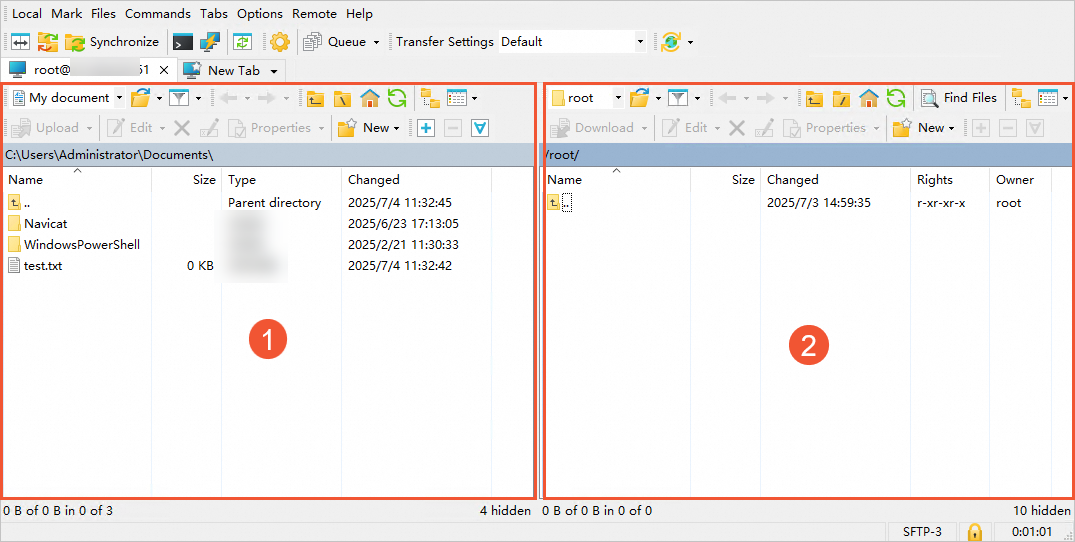This screenshot has height=542, width=1075.
Task: Open terminal console icon in main toolbar
Action: point(182,42)
